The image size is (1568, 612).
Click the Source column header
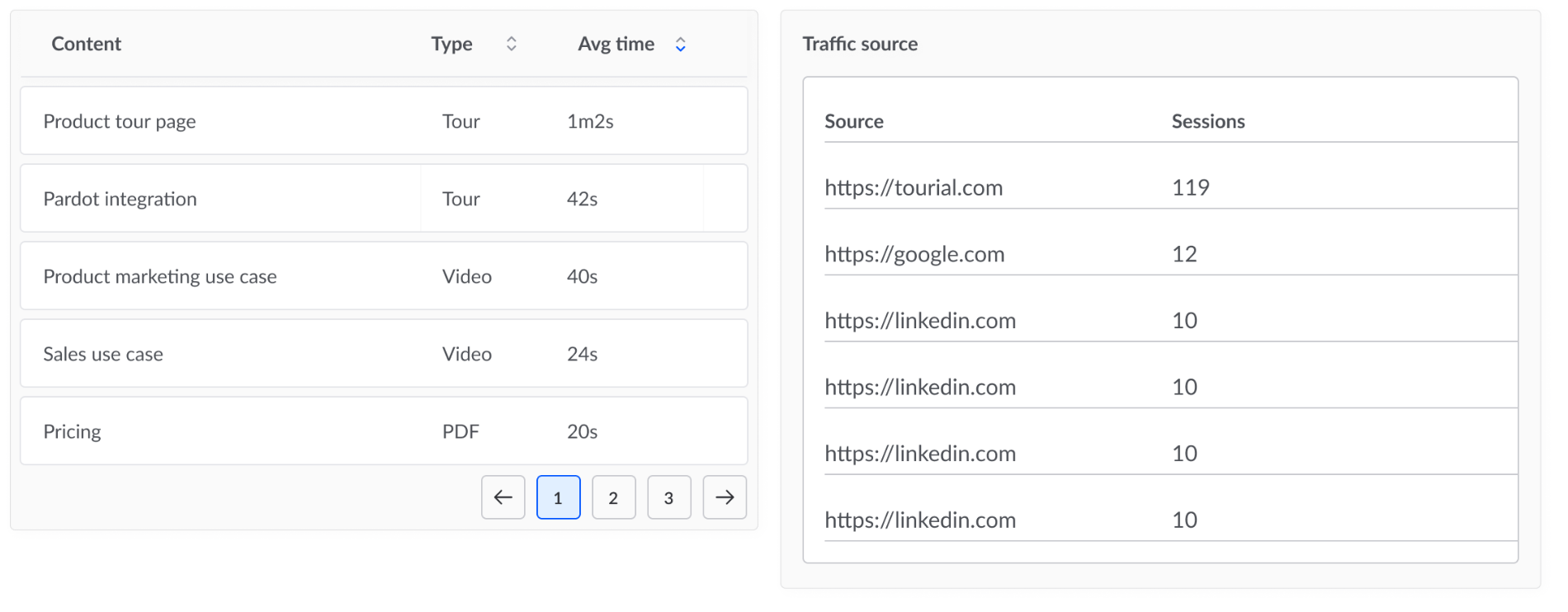(854, 121)
